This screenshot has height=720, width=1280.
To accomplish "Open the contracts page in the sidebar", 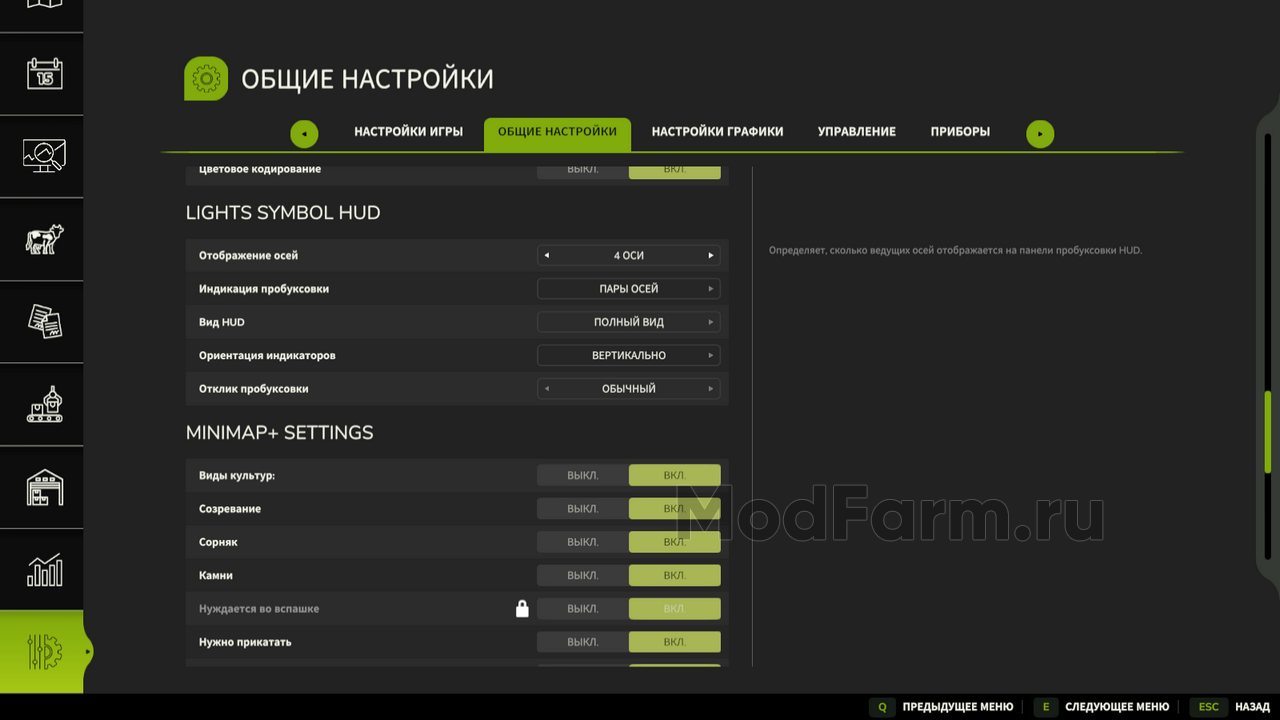I will coord(44,322).
